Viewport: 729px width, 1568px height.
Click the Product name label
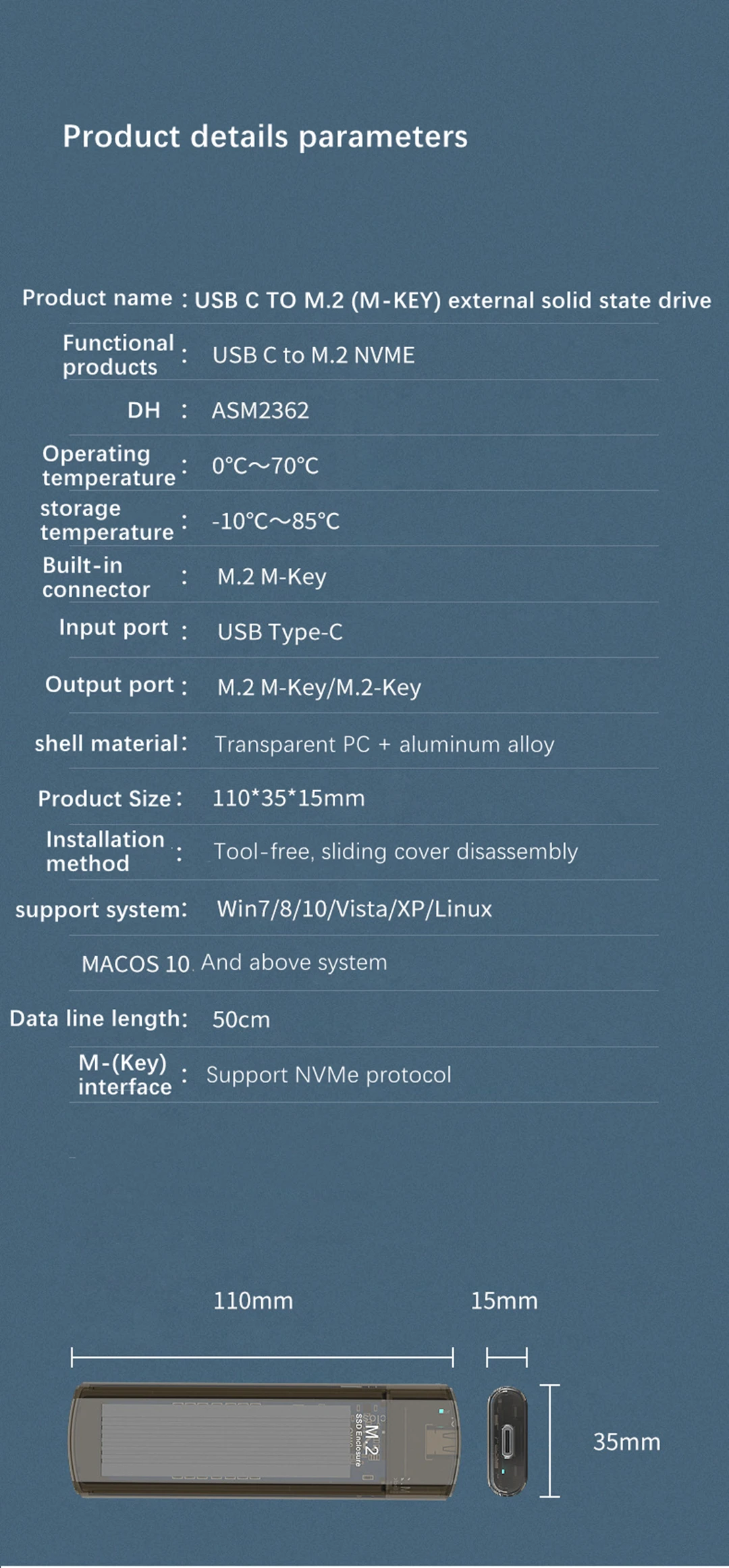tap(97, 298)
